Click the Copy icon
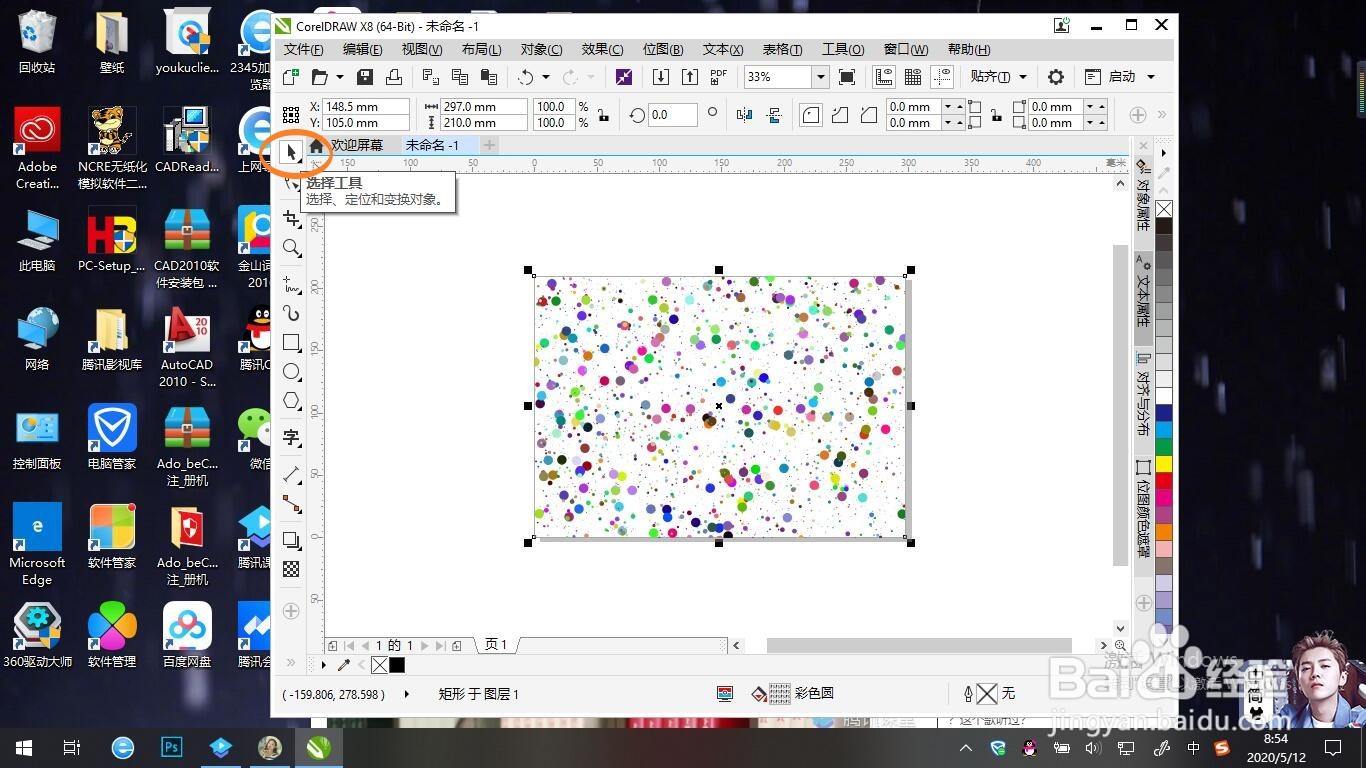1366x768 pixels. (460, 77)
